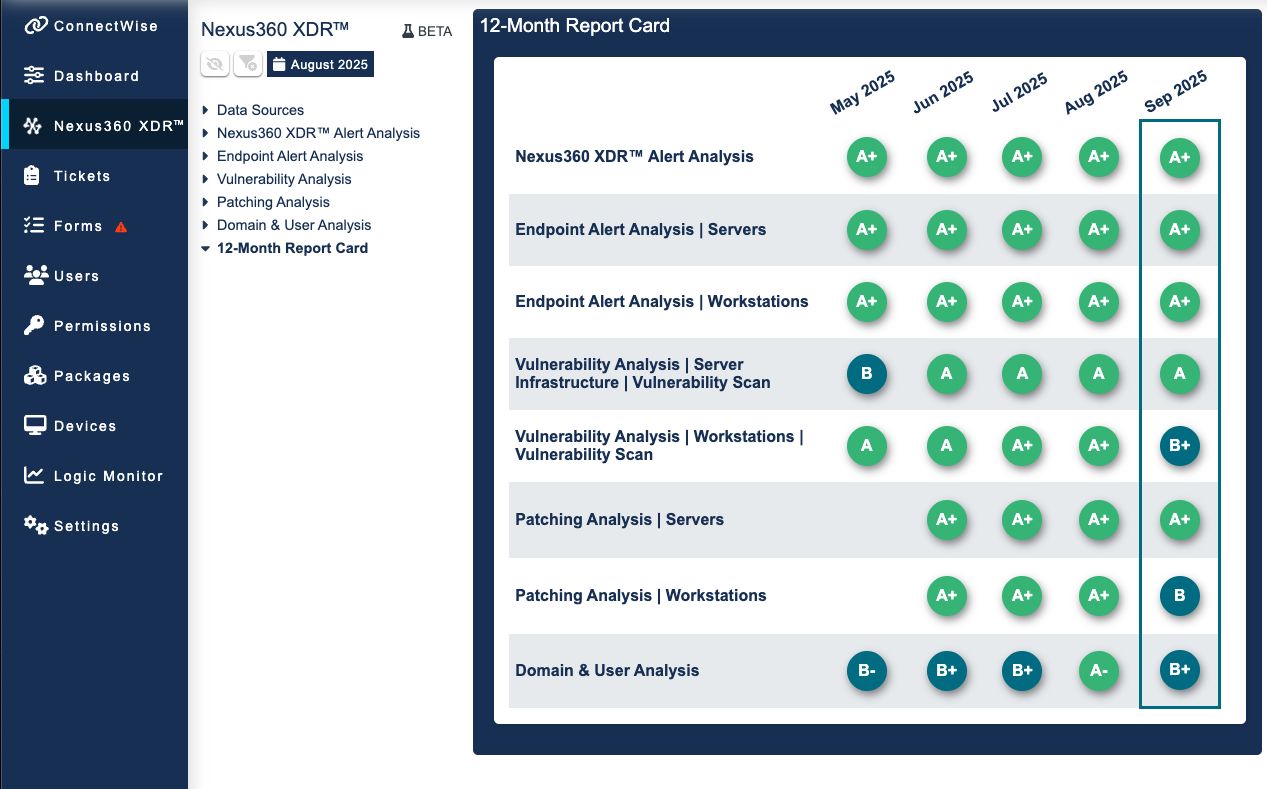Click the Jul 2025 column header
1267x789 pixels.
[x=1019, y=93]
